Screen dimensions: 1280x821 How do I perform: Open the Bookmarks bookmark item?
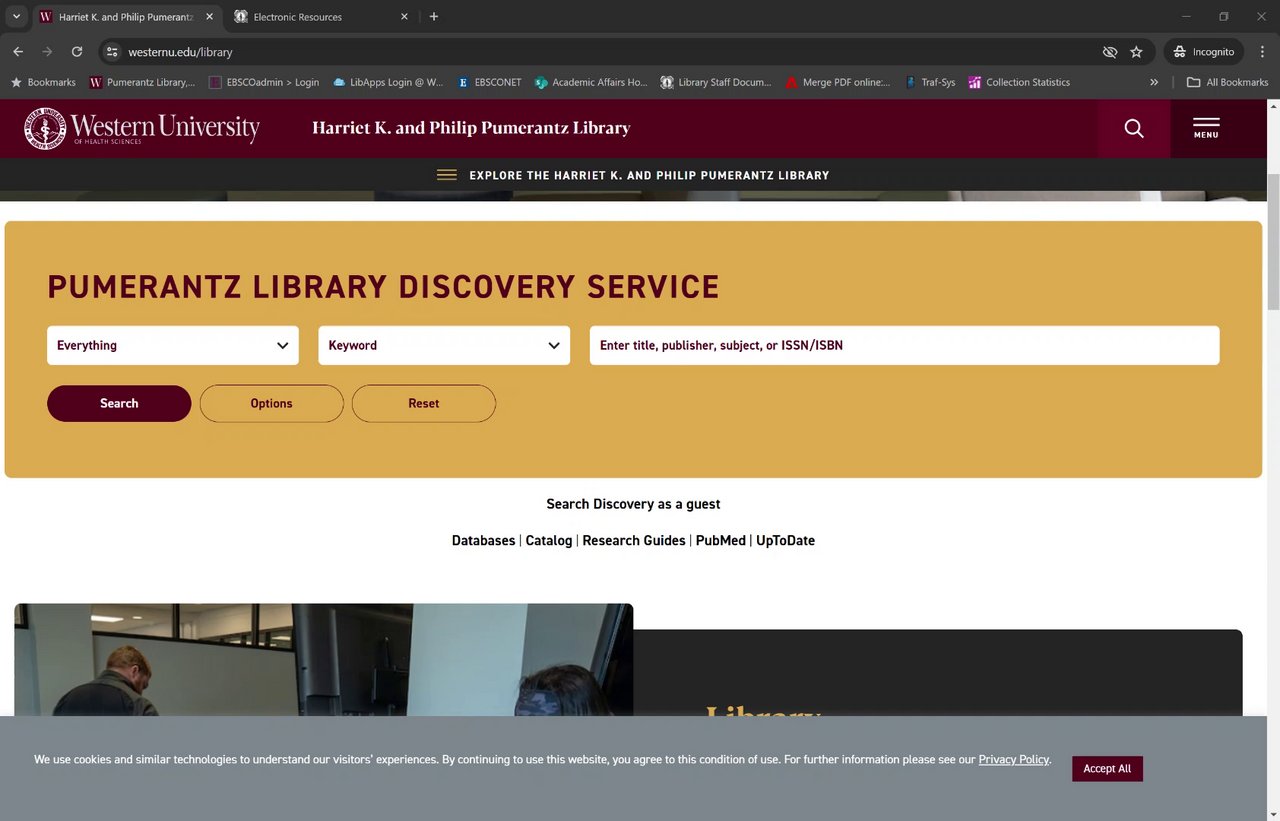click(43, 82)
